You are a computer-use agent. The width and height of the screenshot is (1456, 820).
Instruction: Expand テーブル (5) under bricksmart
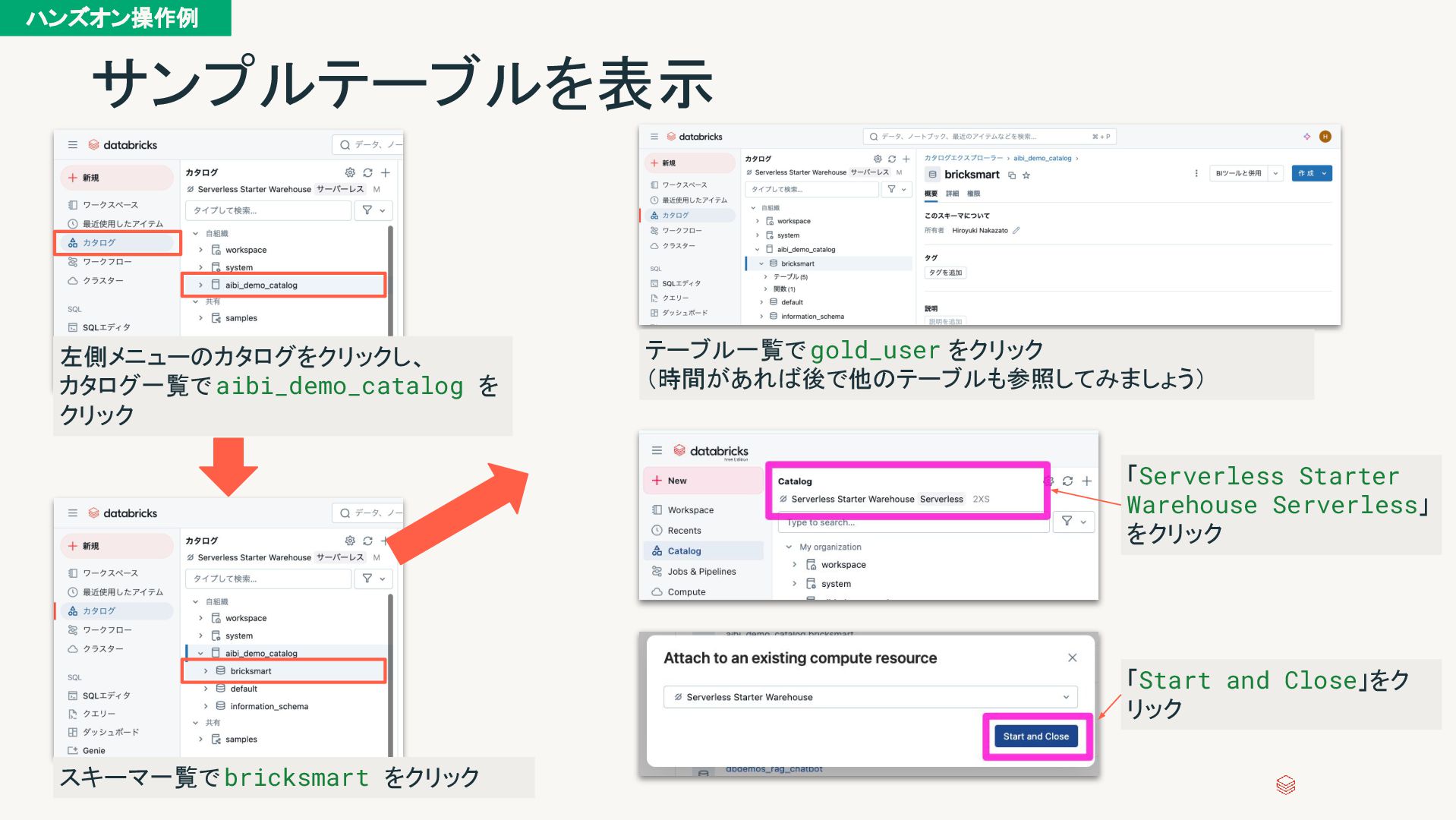(766, 277)
